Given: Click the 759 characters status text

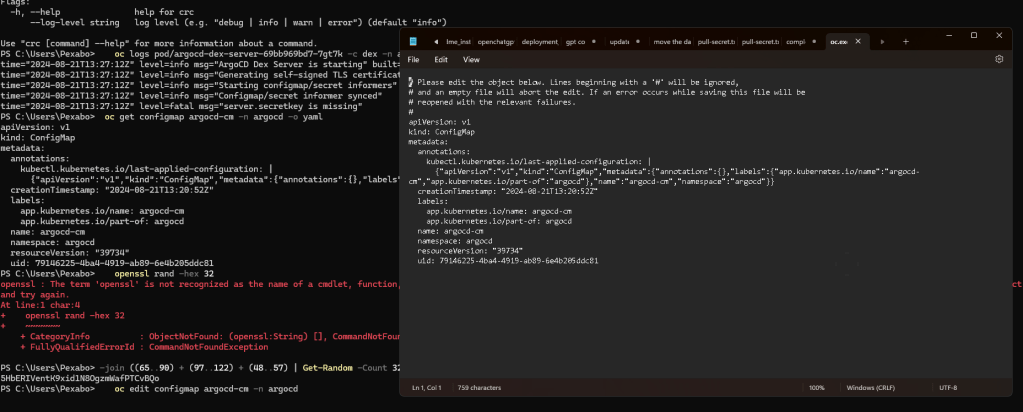Looking at the screenshot, I should point(479,388).
